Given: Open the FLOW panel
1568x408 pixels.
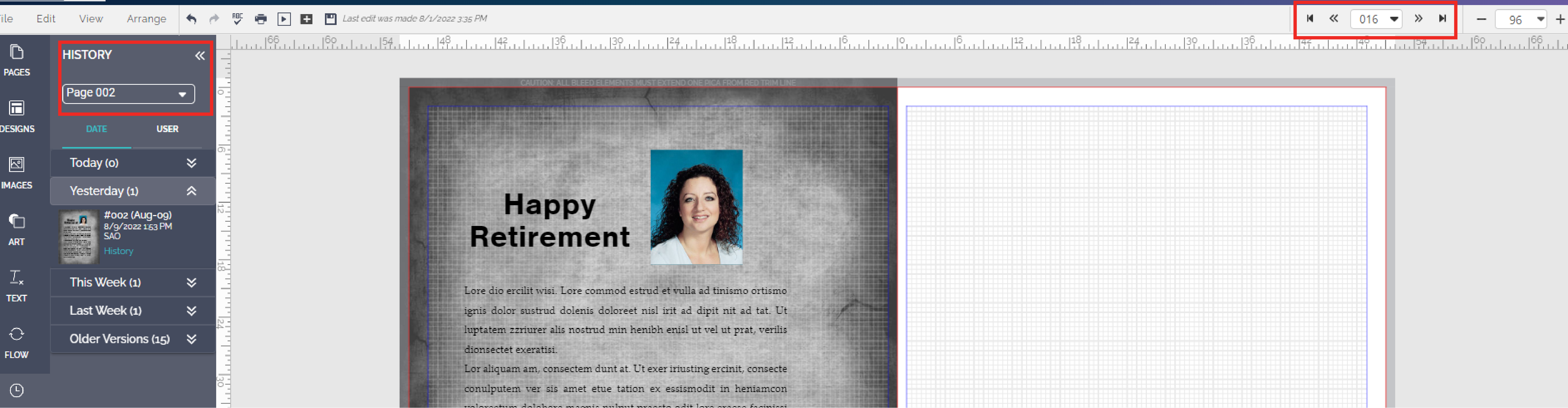Looking at the screenshot, I should pyautogui.click(x=17, y=342).
